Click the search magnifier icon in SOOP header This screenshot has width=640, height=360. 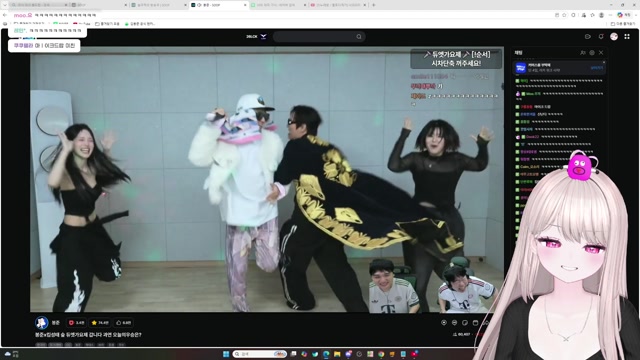click(359, 37)
